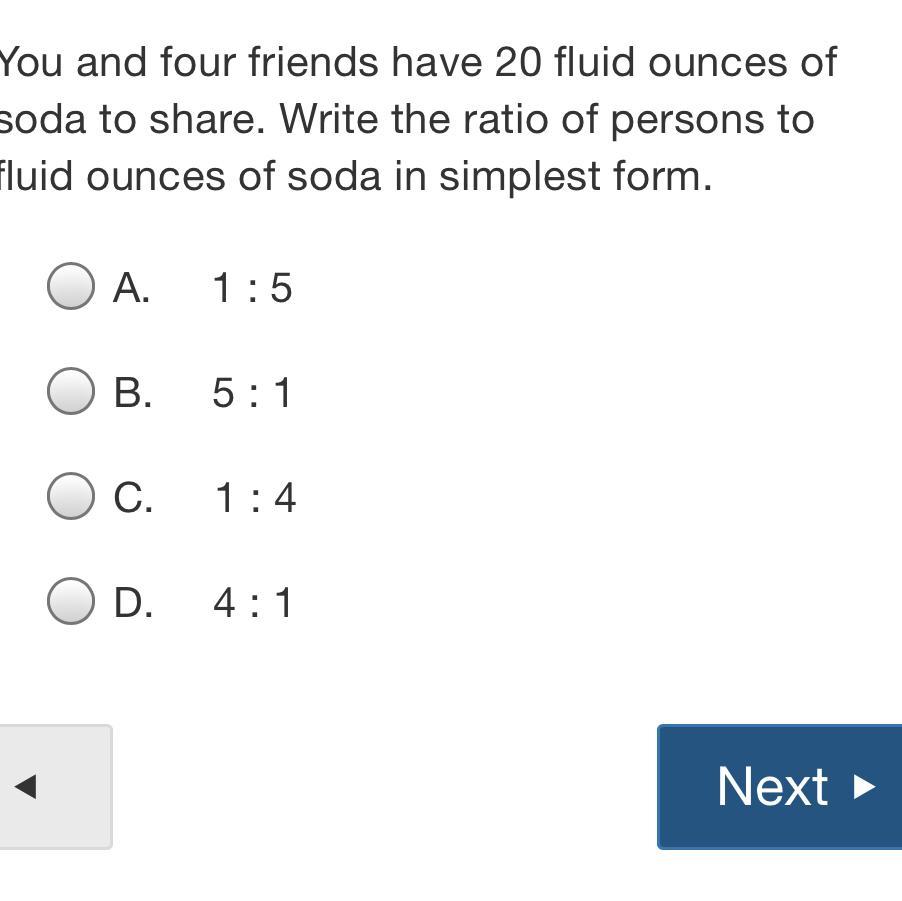Click the '4 : 1' ratio answer text
The image size is (902, 901).
(253, 603)
